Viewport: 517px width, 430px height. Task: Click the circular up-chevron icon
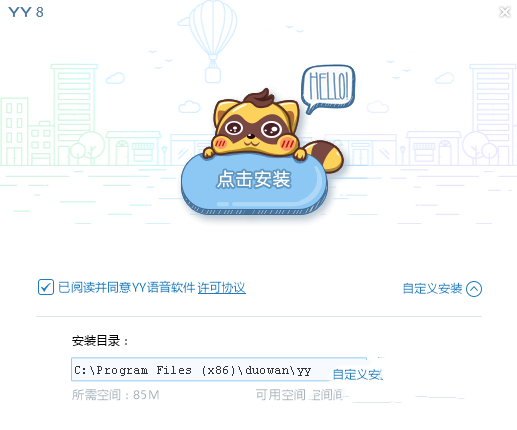pos(474,289)
